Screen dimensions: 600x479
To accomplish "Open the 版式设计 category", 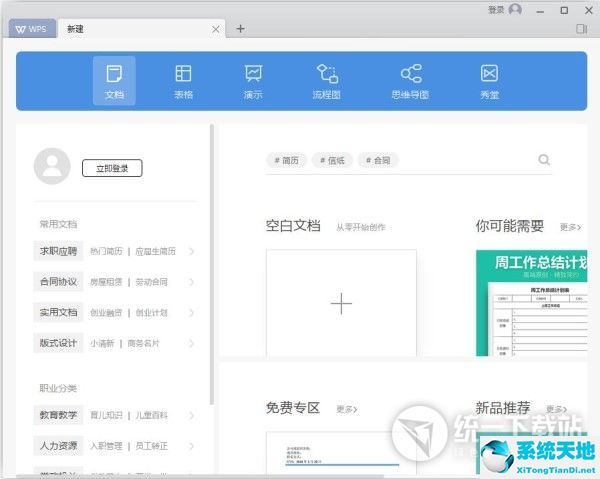I will pyautogui.click(x=58, y=343).
